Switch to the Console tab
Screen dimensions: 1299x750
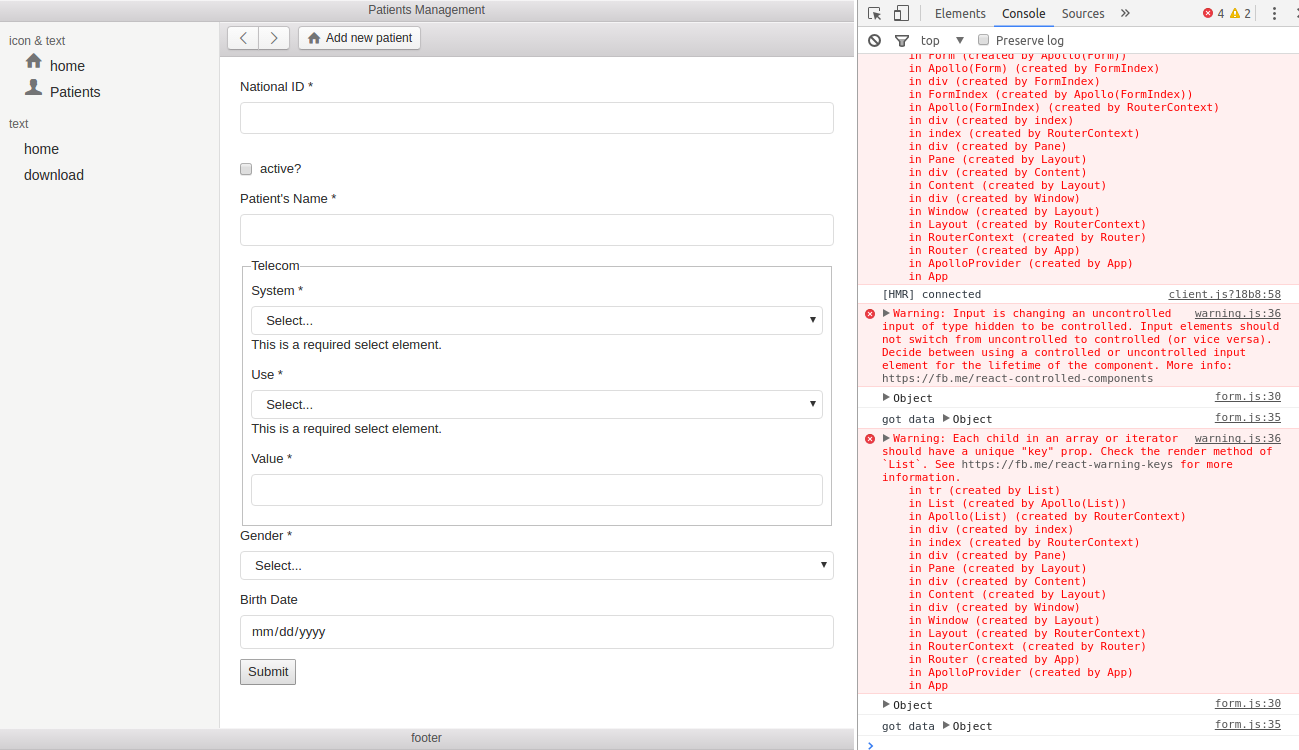pyautogui.click(x=1023, y=13)
